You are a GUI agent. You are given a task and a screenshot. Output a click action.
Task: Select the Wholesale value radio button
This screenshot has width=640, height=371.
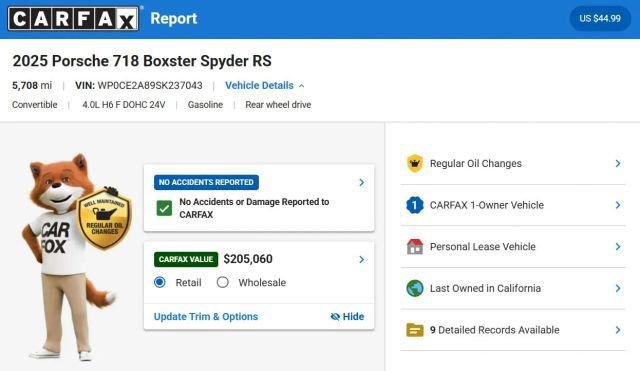222,282
